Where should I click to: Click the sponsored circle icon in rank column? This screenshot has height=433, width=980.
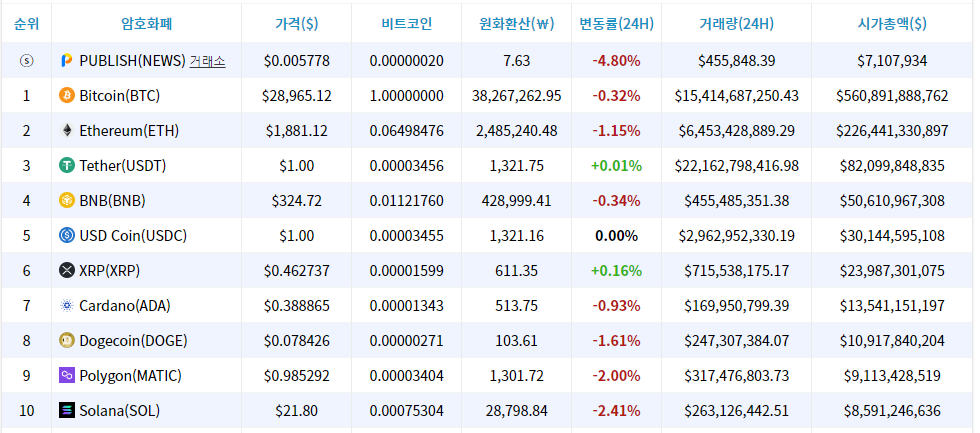point(26,61)
